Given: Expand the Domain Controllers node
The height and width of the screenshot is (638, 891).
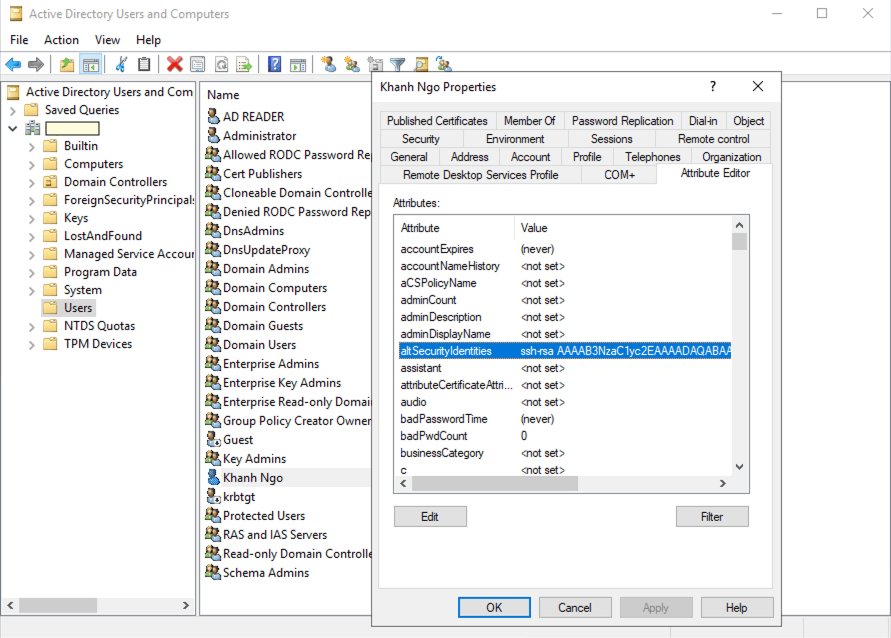Looking at the screenshot, I should (32, 183).
